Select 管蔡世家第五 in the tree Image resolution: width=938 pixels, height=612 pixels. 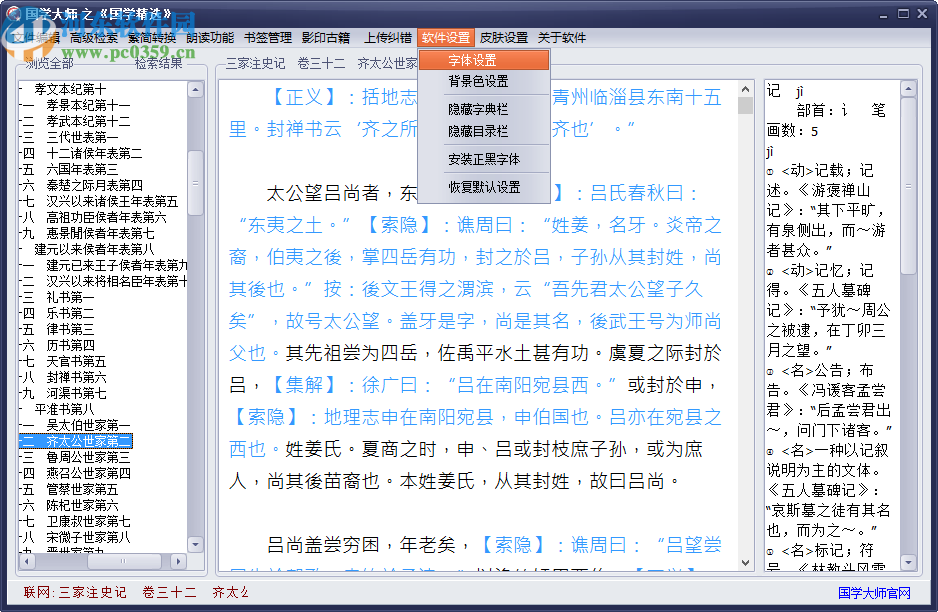tap(82, 489)
